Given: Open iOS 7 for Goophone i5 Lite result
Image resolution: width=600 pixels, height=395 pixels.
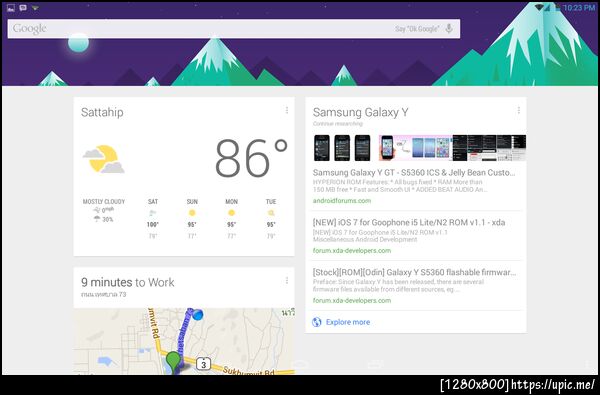Looking at the screenshot, I should pos(409,222).
